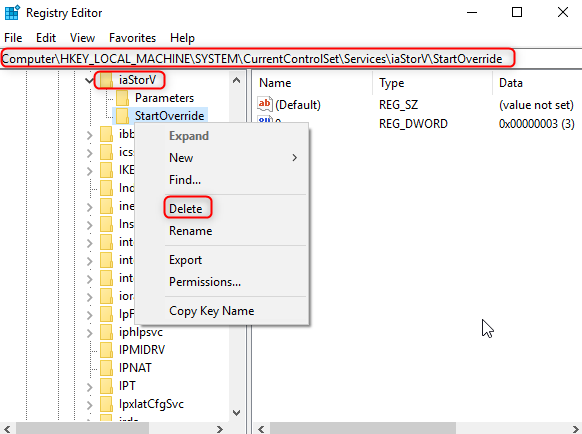Select the iaStorV folder icon
The width and height of the screenshot is (582, 434).
[106, 80]
